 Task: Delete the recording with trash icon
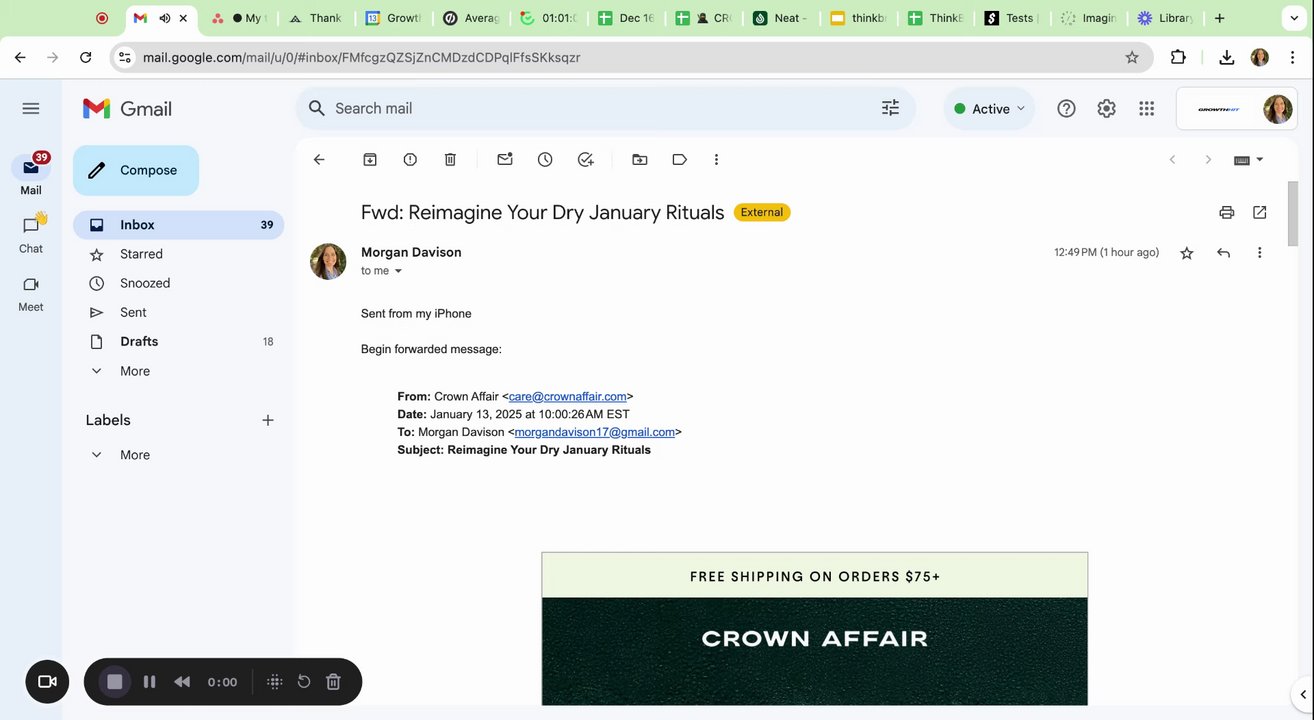click(x=334, y=682)
